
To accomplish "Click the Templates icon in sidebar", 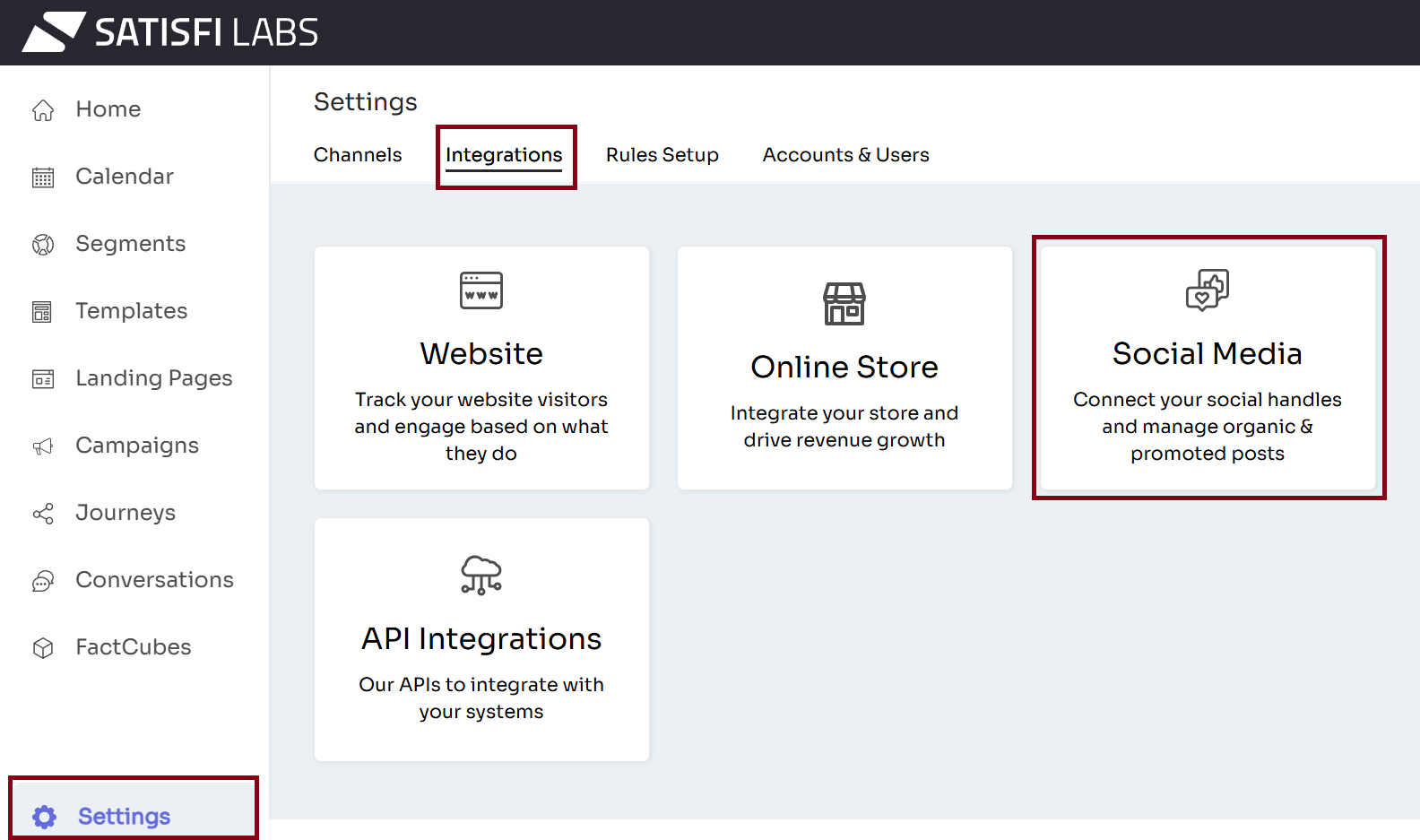I will pyautogui.click(x=43, y=312).
